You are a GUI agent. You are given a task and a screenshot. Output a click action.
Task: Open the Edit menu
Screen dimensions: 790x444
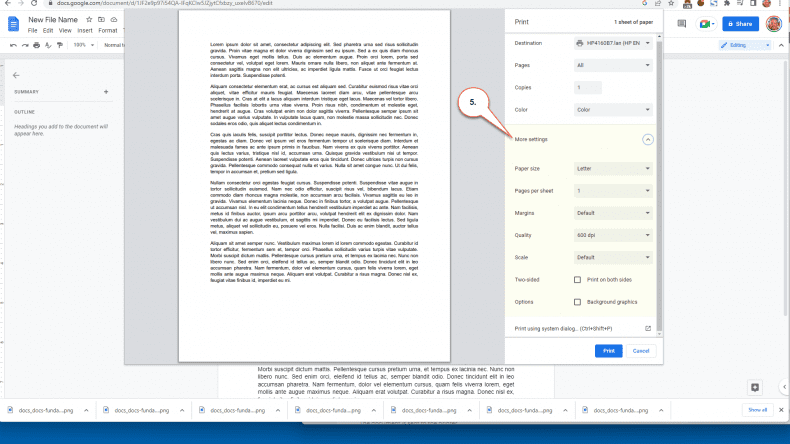(48, 31)
